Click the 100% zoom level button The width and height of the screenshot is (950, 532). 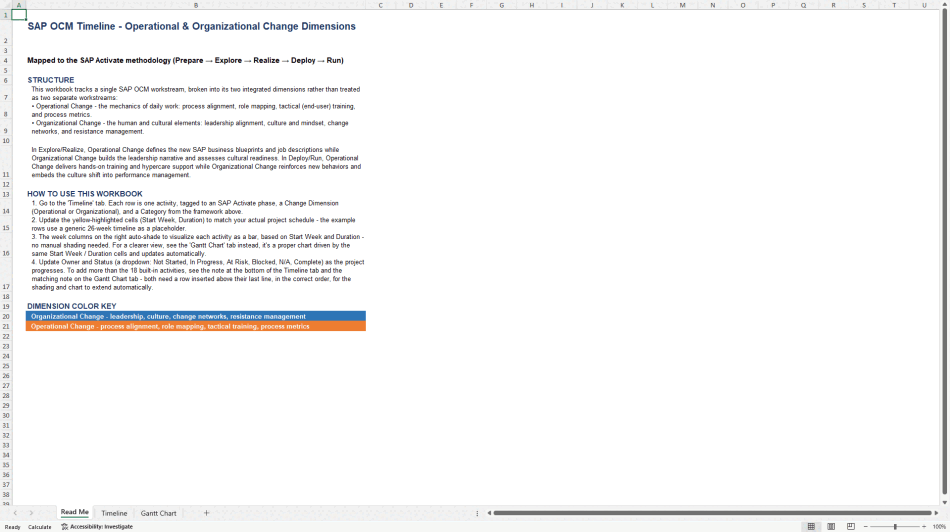pos(939,527)
